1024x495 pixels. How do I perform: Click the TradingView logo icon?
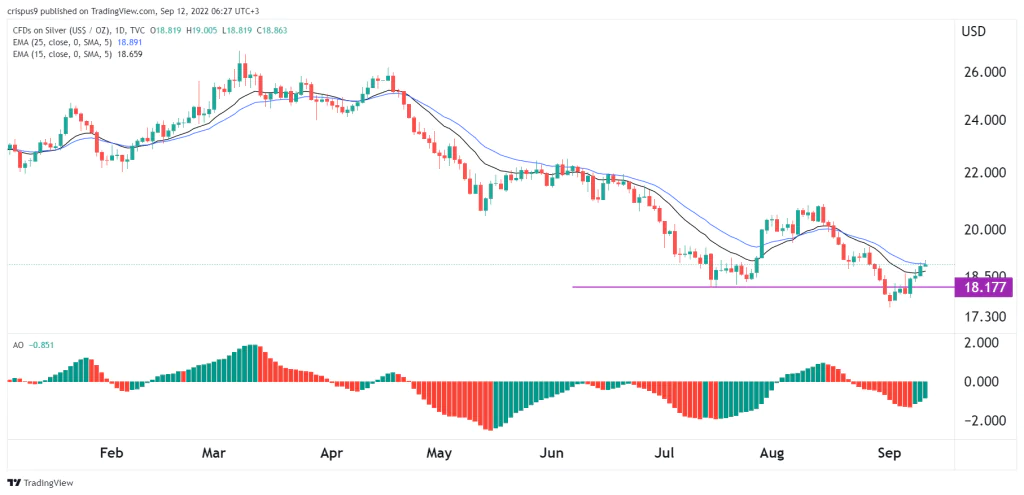(x=14, y=483)
